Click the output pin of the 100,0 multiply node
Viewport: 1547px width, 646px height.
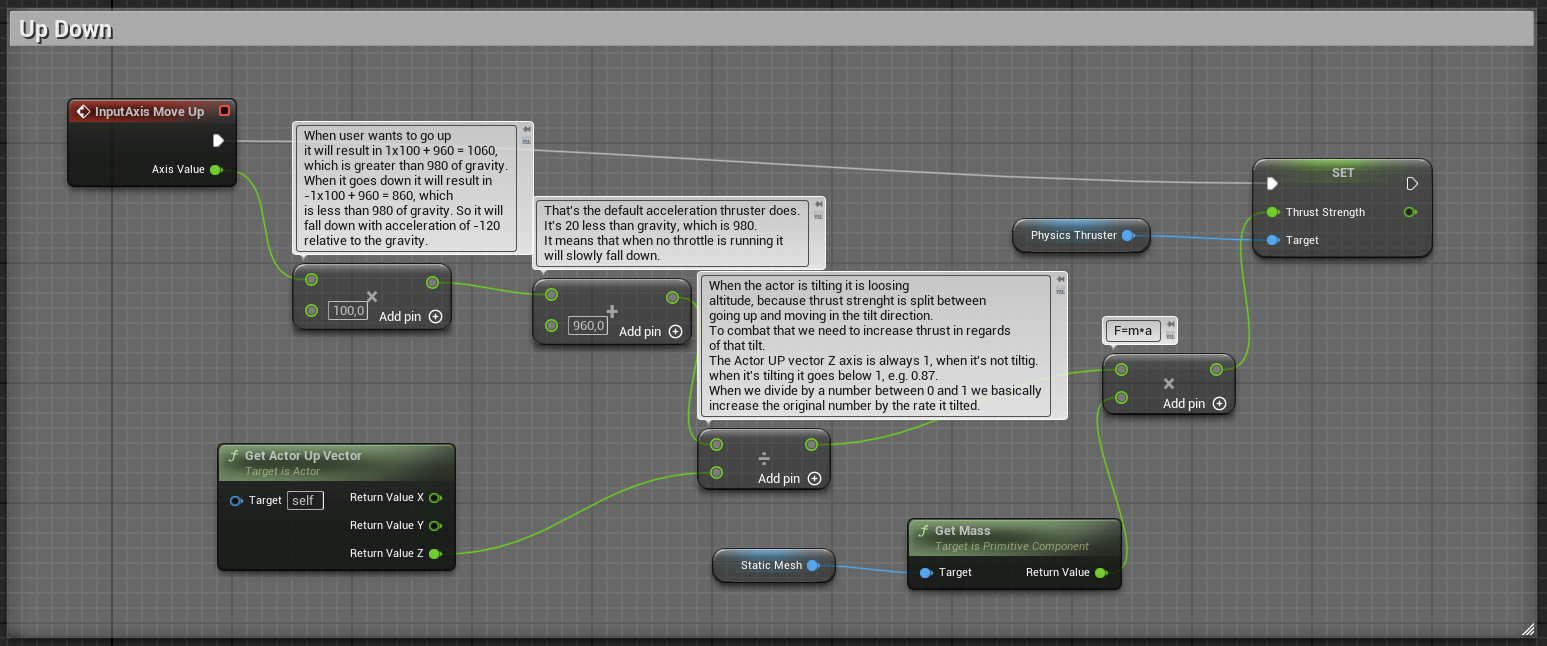pos(432,283)
